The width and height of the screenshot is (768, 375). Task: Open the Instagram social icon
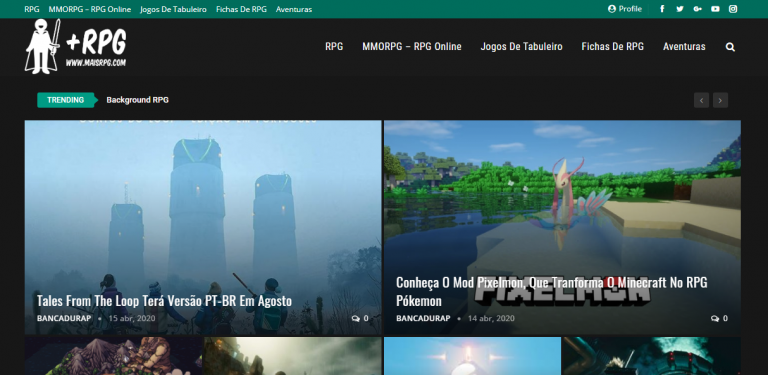pyautogui.click(x=733, y=9)
